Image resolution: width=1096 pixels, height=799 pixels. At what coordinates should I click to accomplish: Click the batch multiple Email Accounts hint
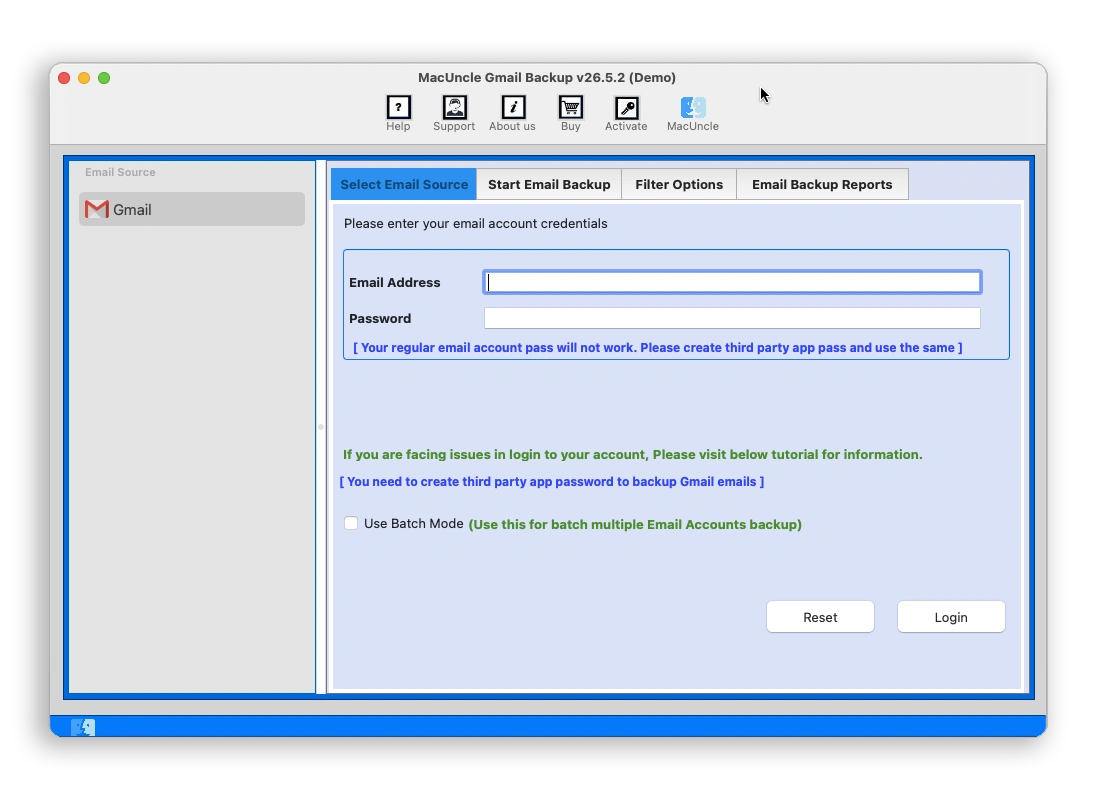click(635, 524)
